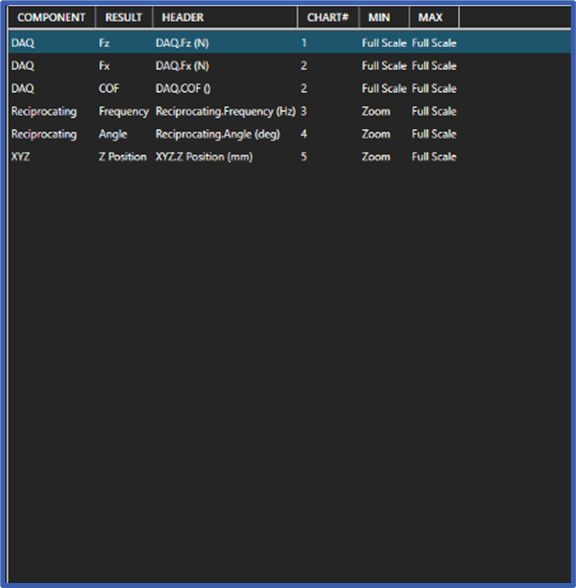Select the DAQ.Fx (N) header cell
Image resolution: width=576 pixels, height=588 pixels.
click(182, 66)
